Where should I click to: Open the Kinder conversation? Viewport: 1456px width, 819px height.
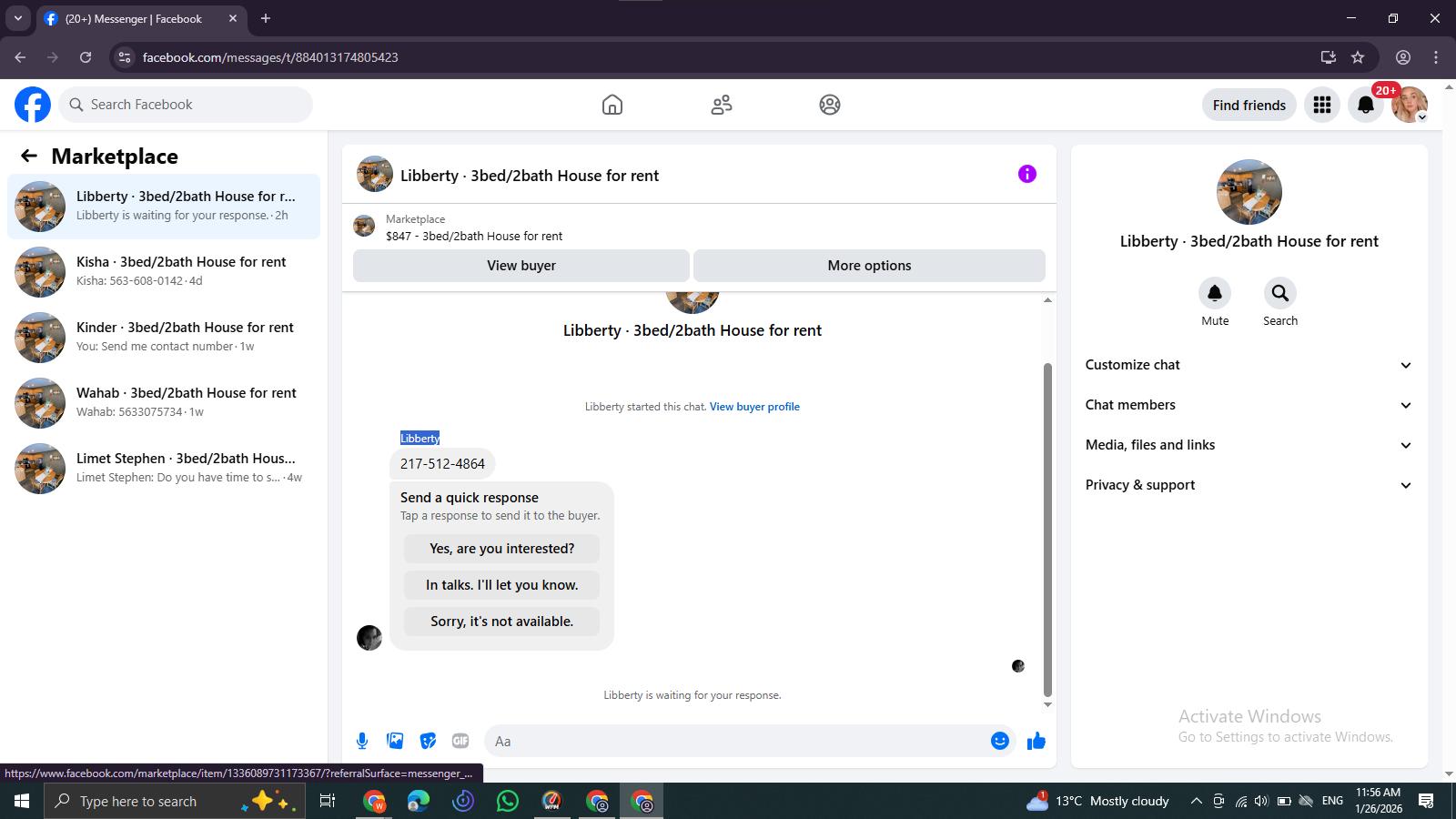pos(164,338)
